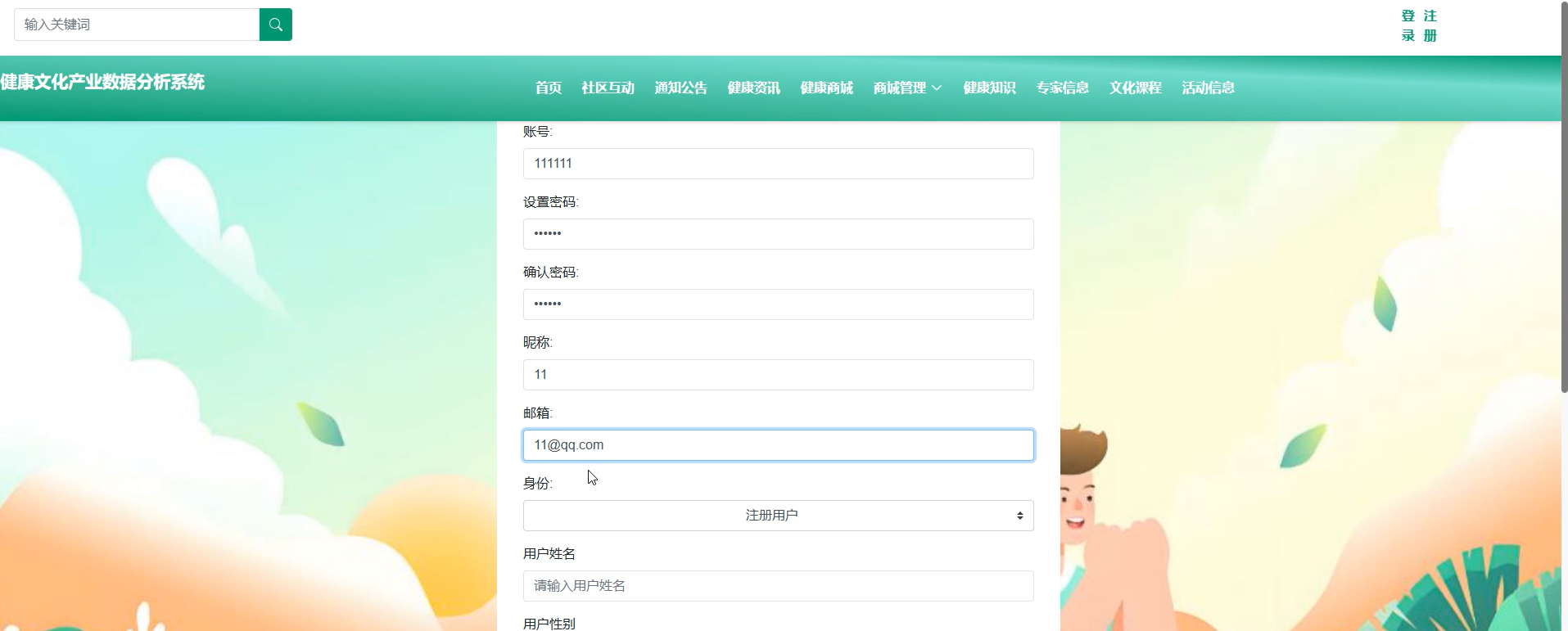Open the 健康资讯 nav item
Image resolution: width=1568 pixels, height=631 pixels.
pos(754,88)
